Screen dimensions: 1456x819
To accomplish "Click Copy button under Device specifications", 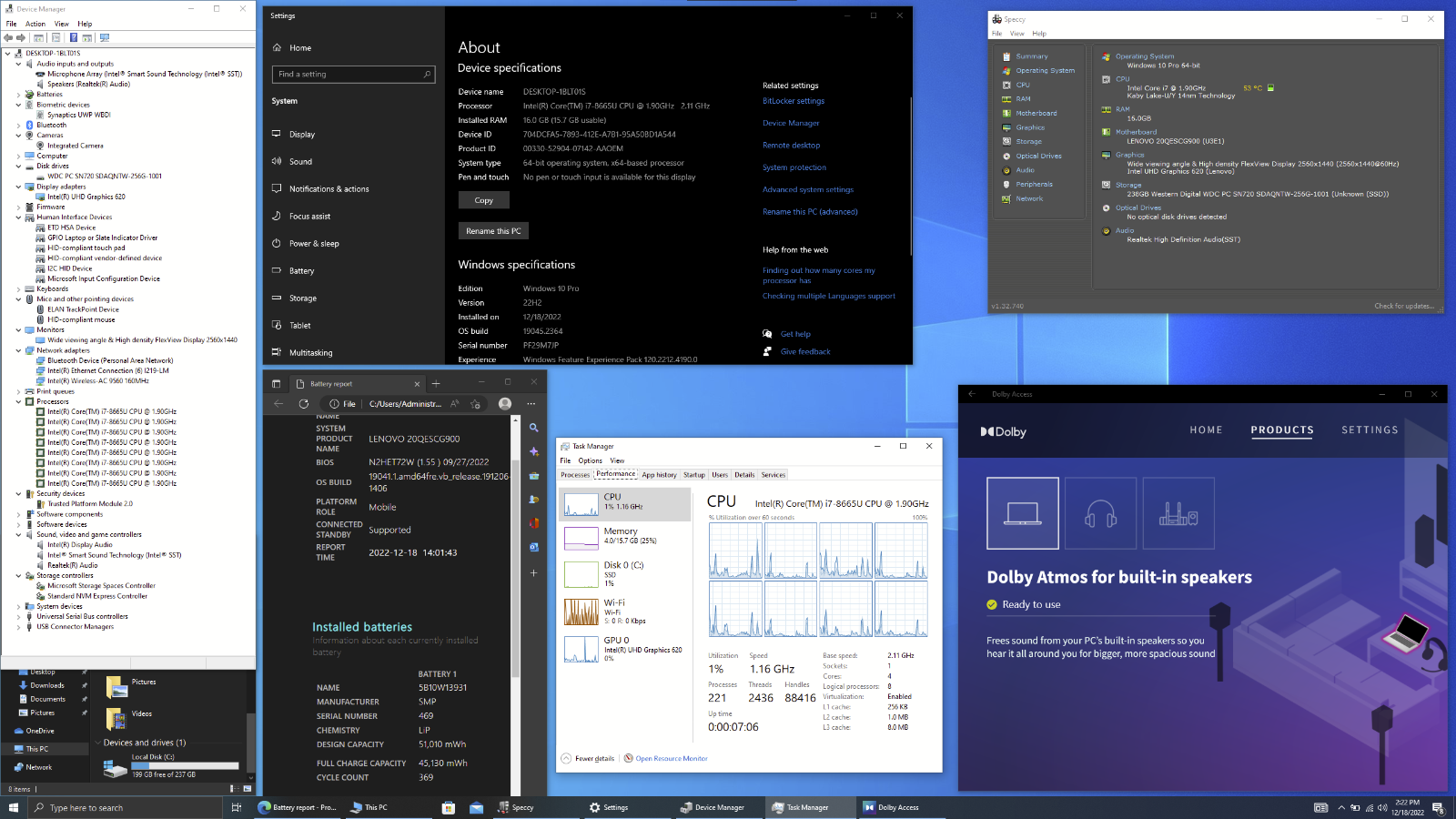I will [x=484, y=200].
